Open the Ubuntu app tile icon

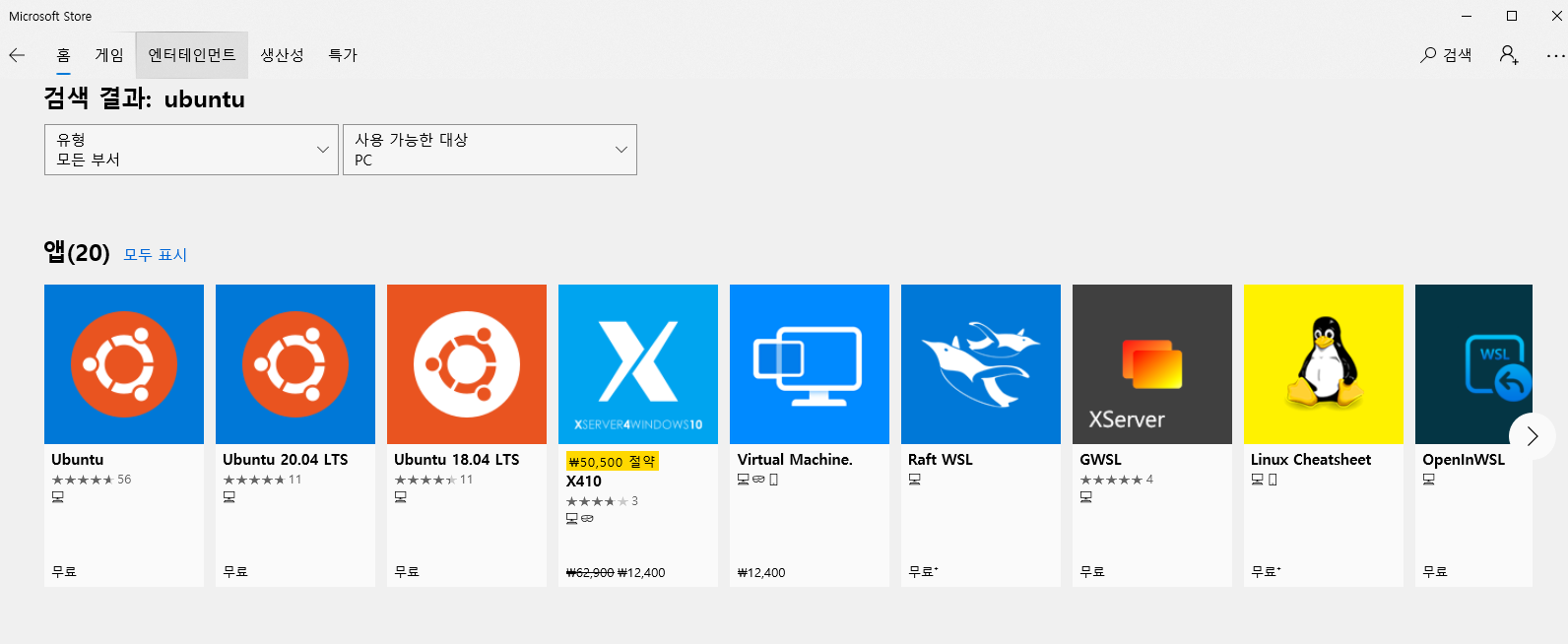point(124,364)
